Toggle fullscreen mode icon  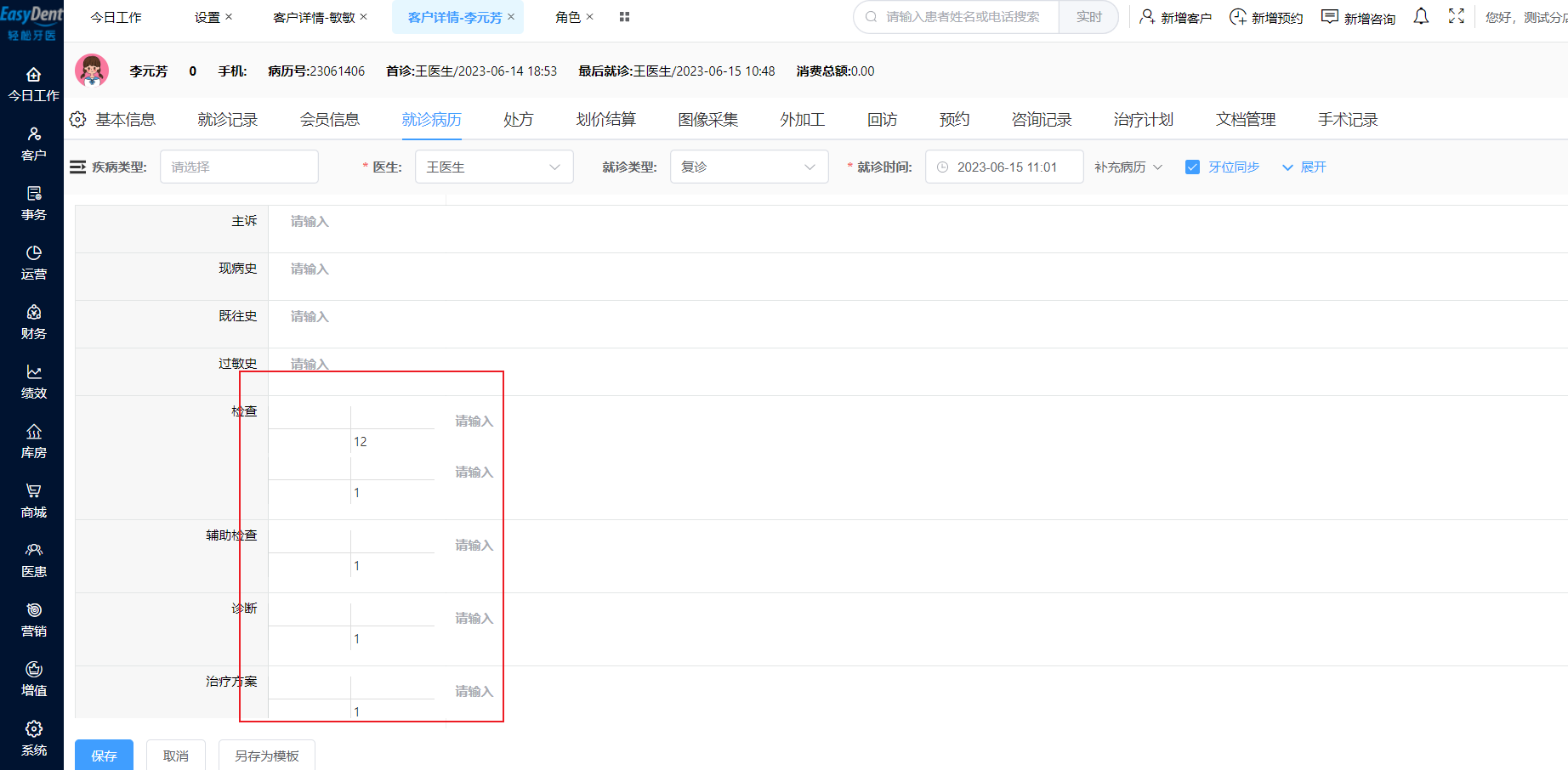(1457, 16)
